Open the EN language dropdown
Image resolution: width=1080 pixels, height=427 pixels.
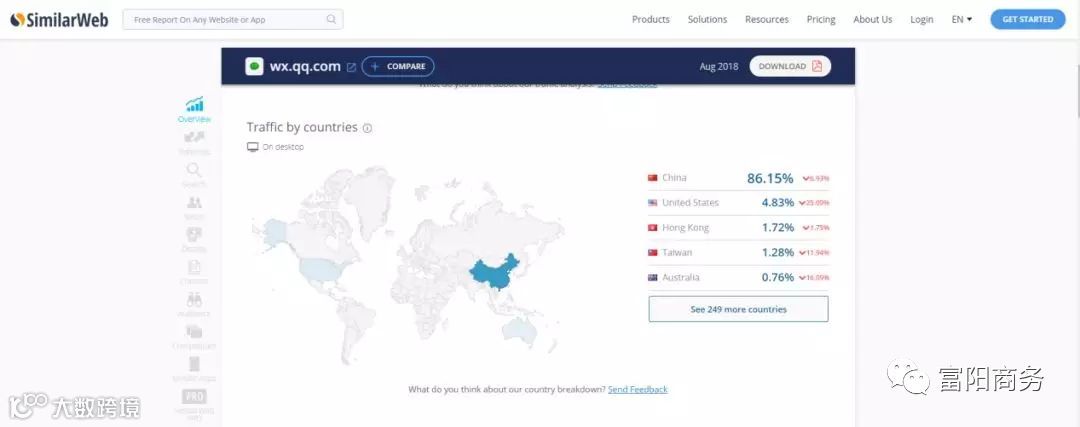coord(962,19)
